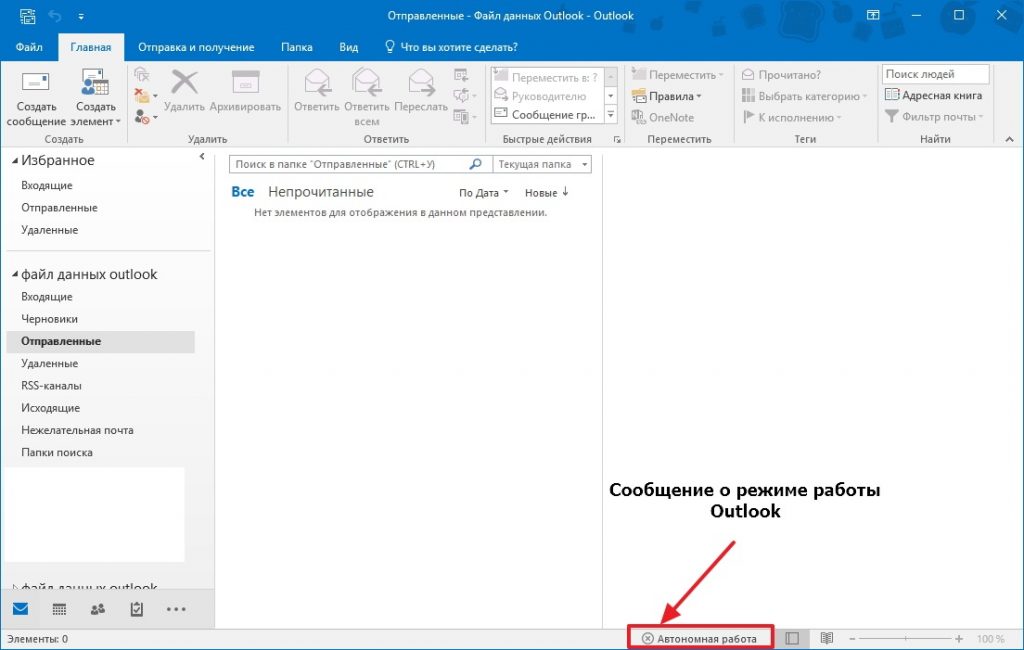Image resolution: width=1024 pixels, height=650 pixels.
Task: Open the Текущая папка search scope dropdown
Action: coord(543,164)
